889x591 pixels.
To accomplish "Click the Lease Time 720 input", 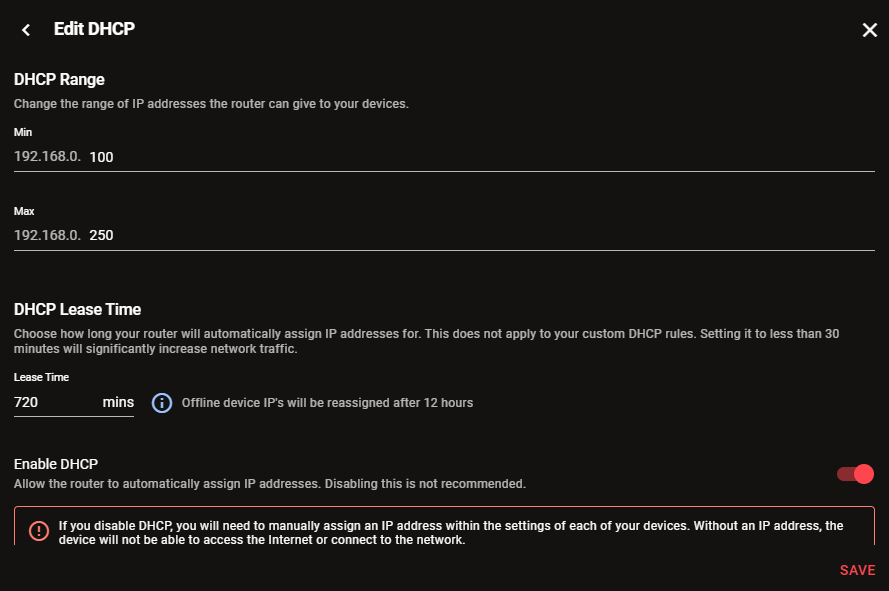I will point(56,402).
